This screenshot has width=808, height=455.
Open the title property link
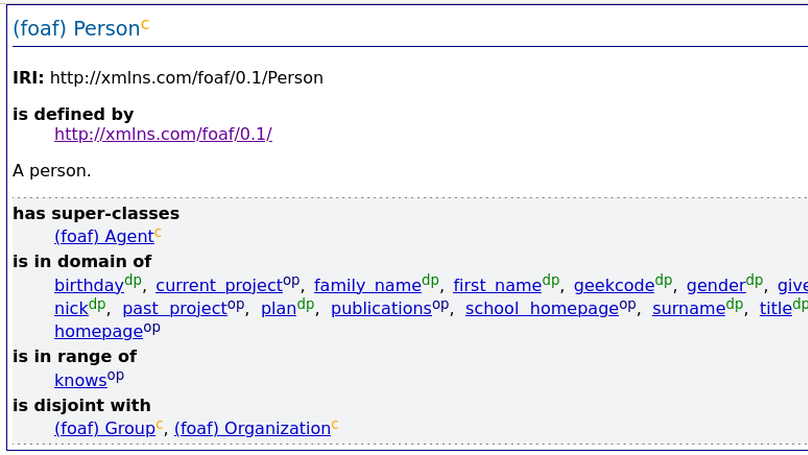click(776, 309)
